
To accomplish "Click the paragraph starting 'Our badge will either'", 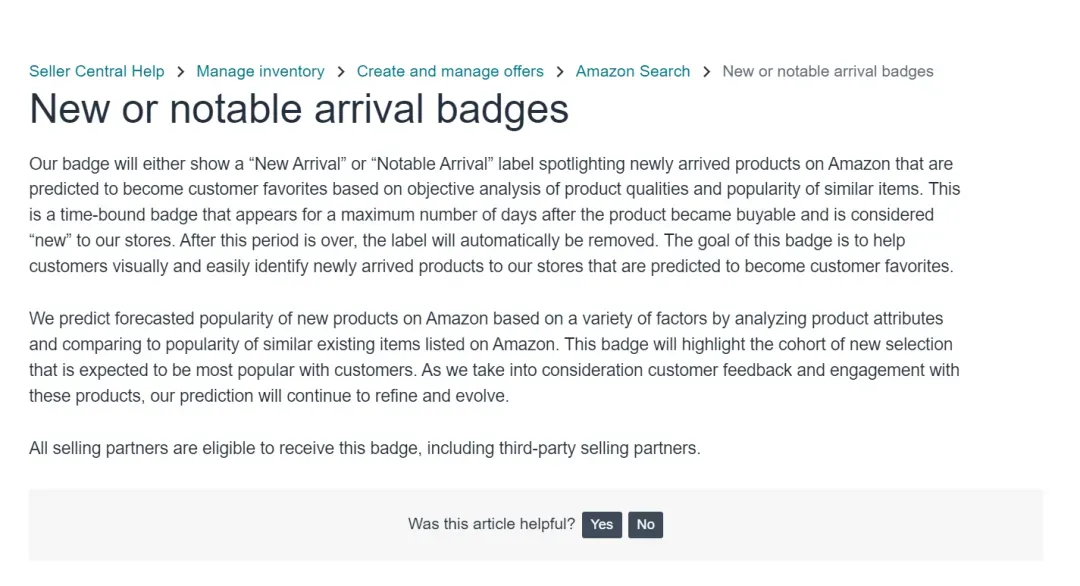I will [x=490, y=215].
